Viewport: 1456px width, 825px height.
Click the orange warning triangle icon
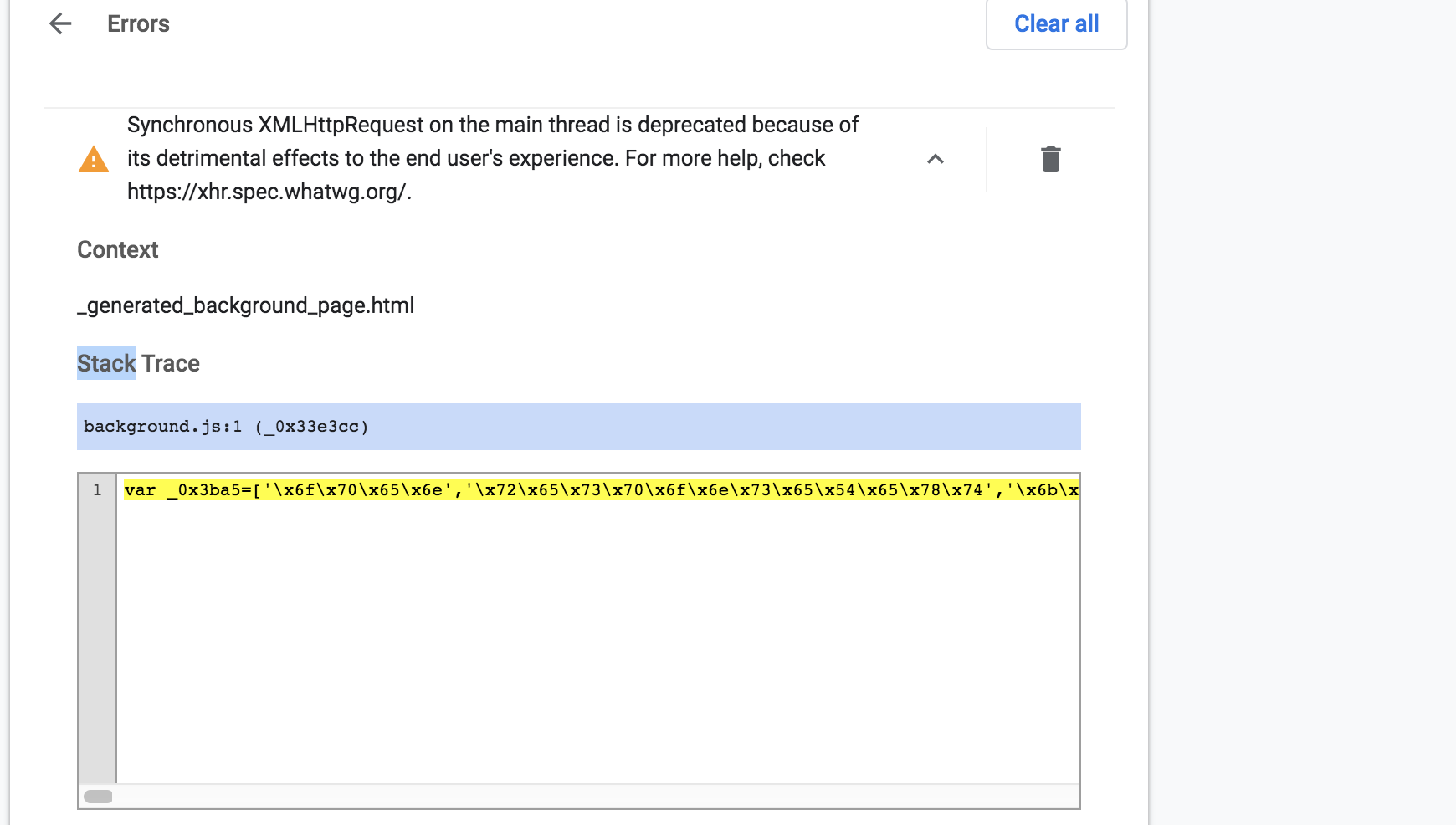[x=94, y=159]
